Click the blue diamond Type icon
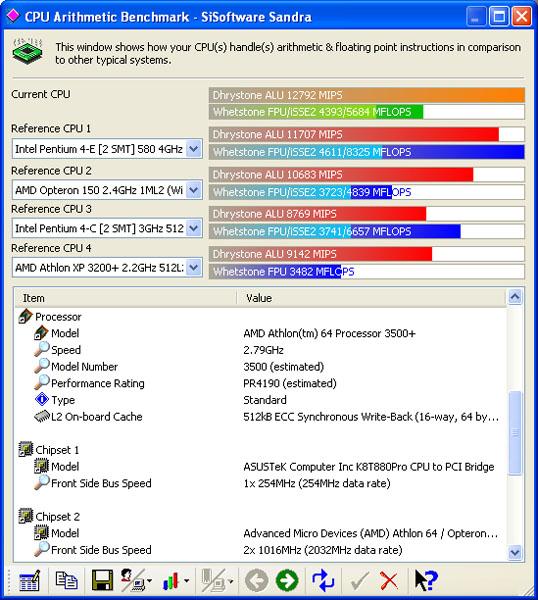The image size is (538, 600). [41, 399]
